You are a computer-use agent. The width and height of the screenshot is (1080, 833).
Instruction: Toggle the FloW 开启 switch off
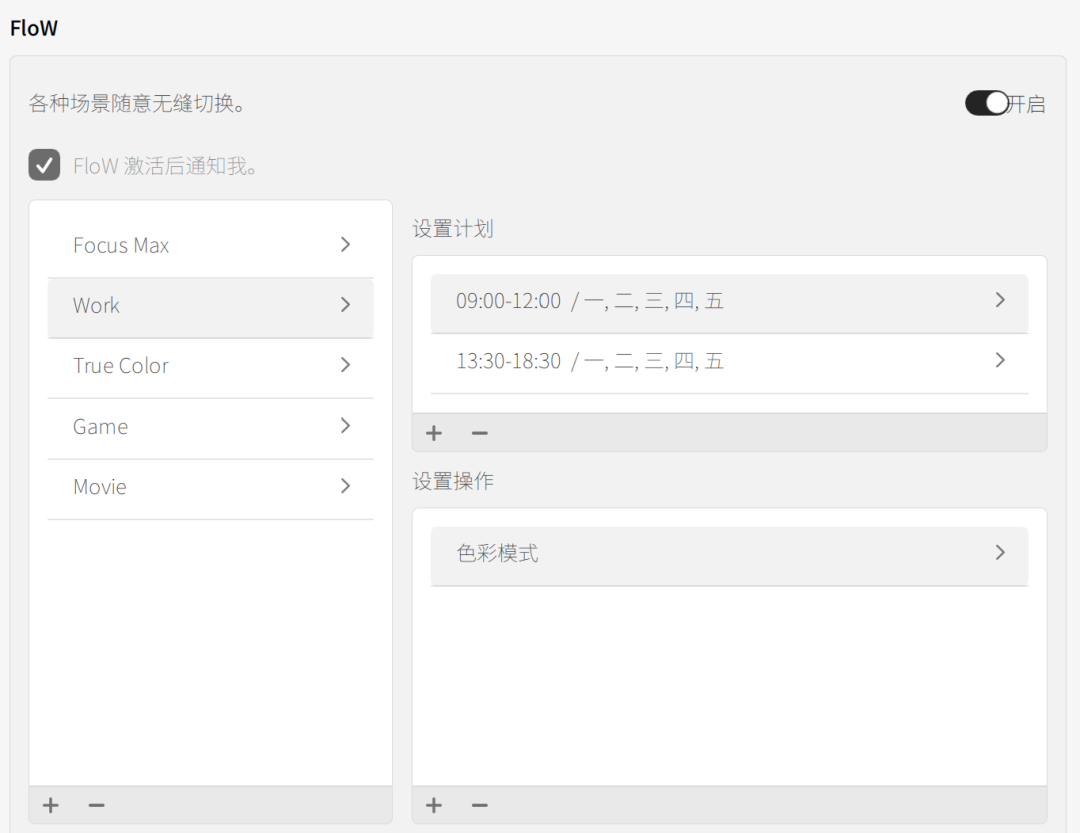[x=987, y=103]
